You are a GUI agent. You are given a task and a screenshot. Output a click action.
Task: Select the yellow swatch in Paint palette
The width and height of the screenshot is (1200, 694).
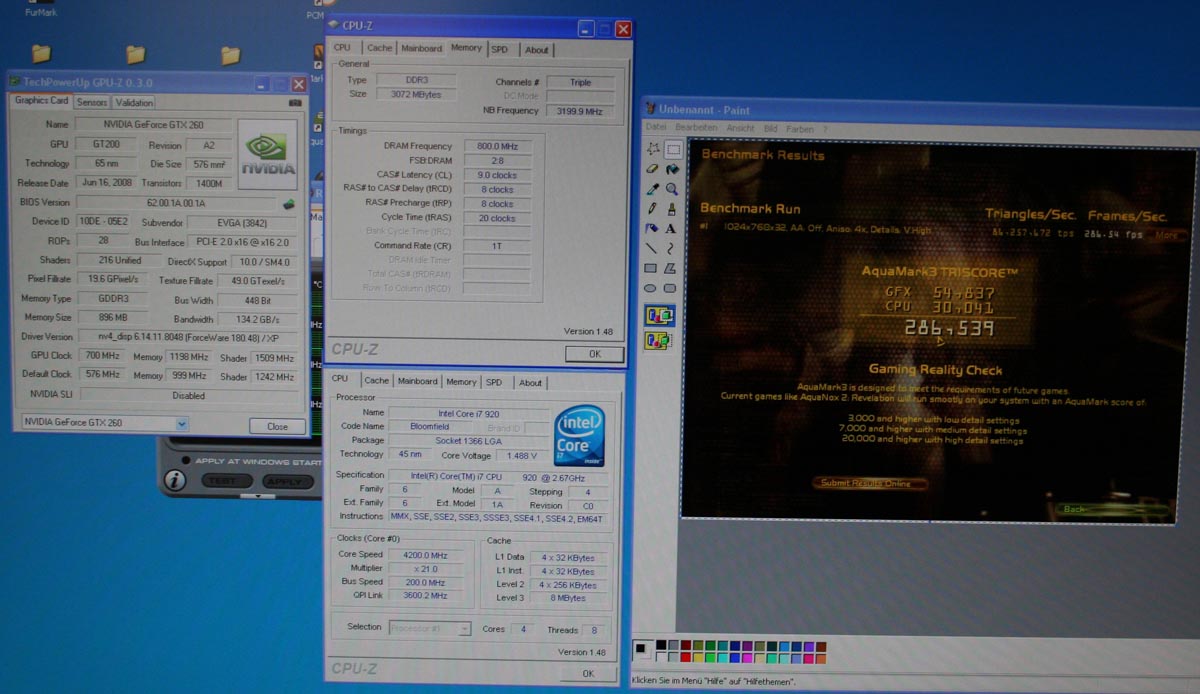pyautogui.click(x=700, y=657)
